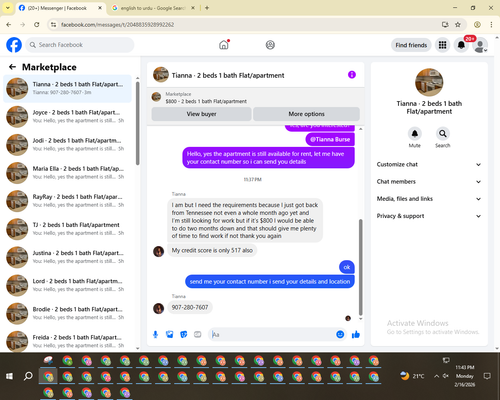Image resolution: width=500 pixels, height=400 pixels.
Task: Open TJ conversation in list
Action: [67, 229]
